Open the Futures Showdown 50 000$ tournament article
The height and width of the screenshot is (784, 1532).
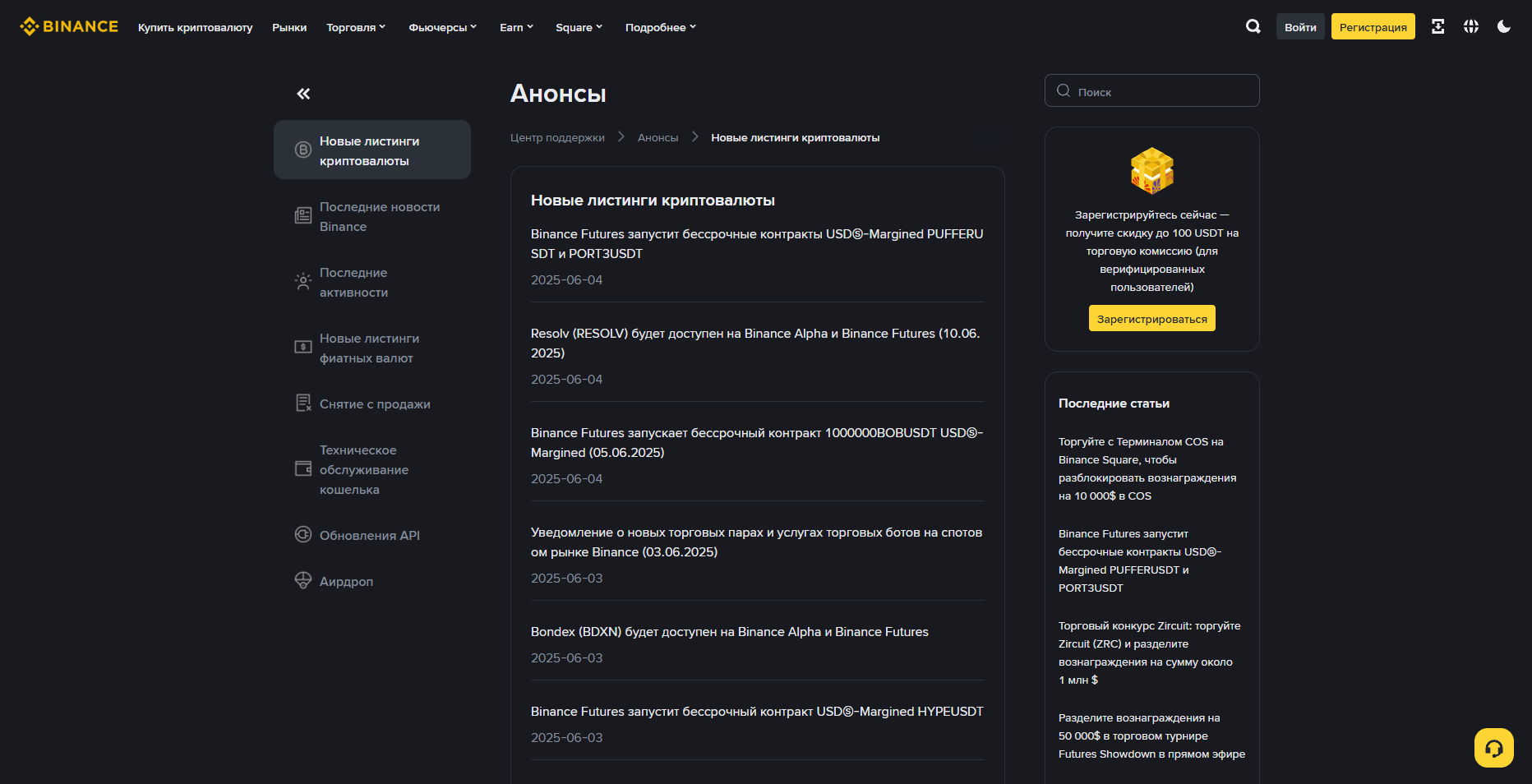pyautogui.click(x=1151, y=736)
